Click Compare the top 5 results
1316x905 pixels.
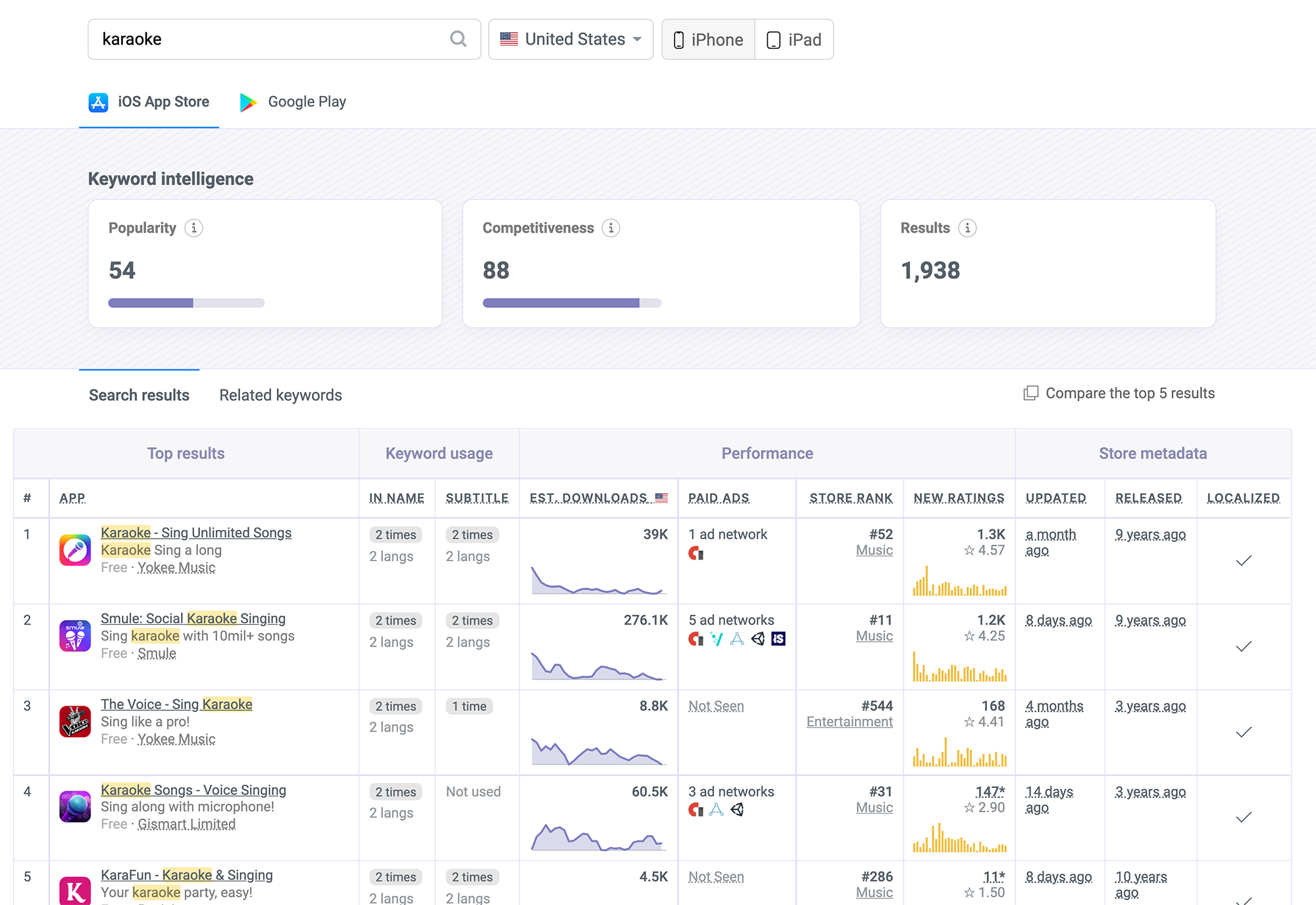(1119, 393)
